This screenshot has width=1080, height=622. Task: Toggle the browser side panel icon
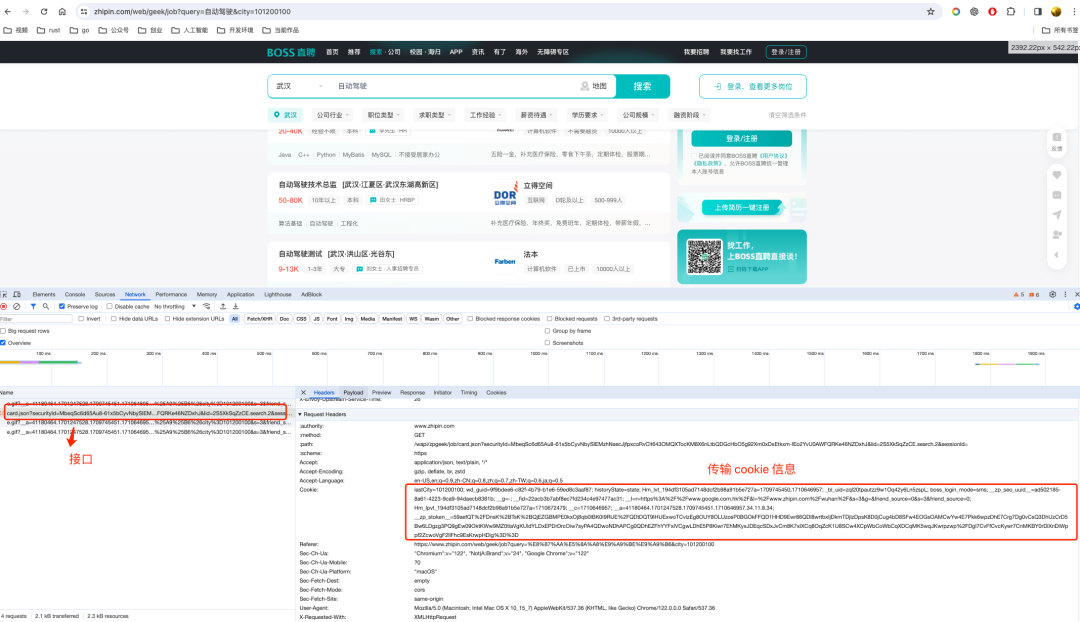pyautogui.click(x=1037, y=12)
